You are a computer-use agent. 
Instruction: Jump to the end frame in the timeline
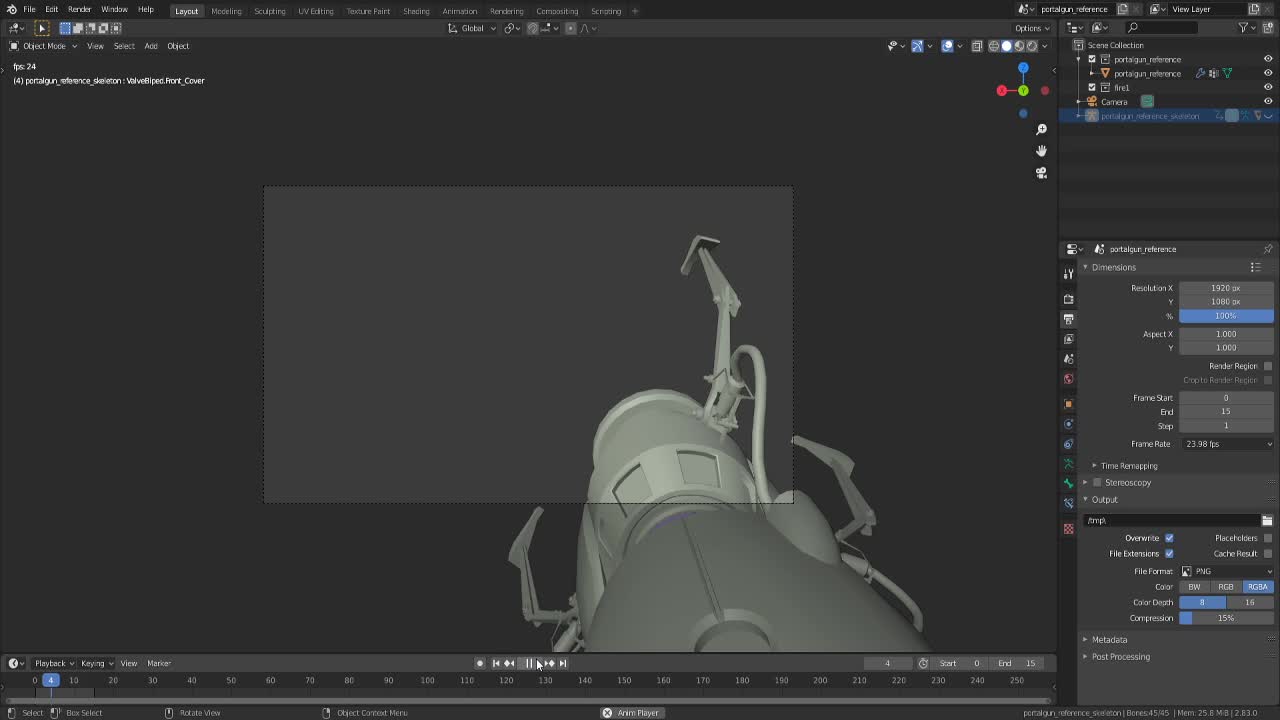(x=563, y=663)
